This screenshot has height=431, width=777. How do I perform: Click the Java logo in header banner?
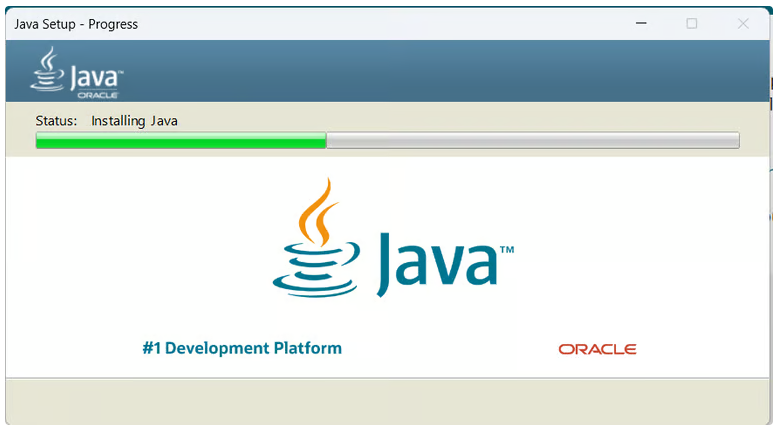point(76,73)
